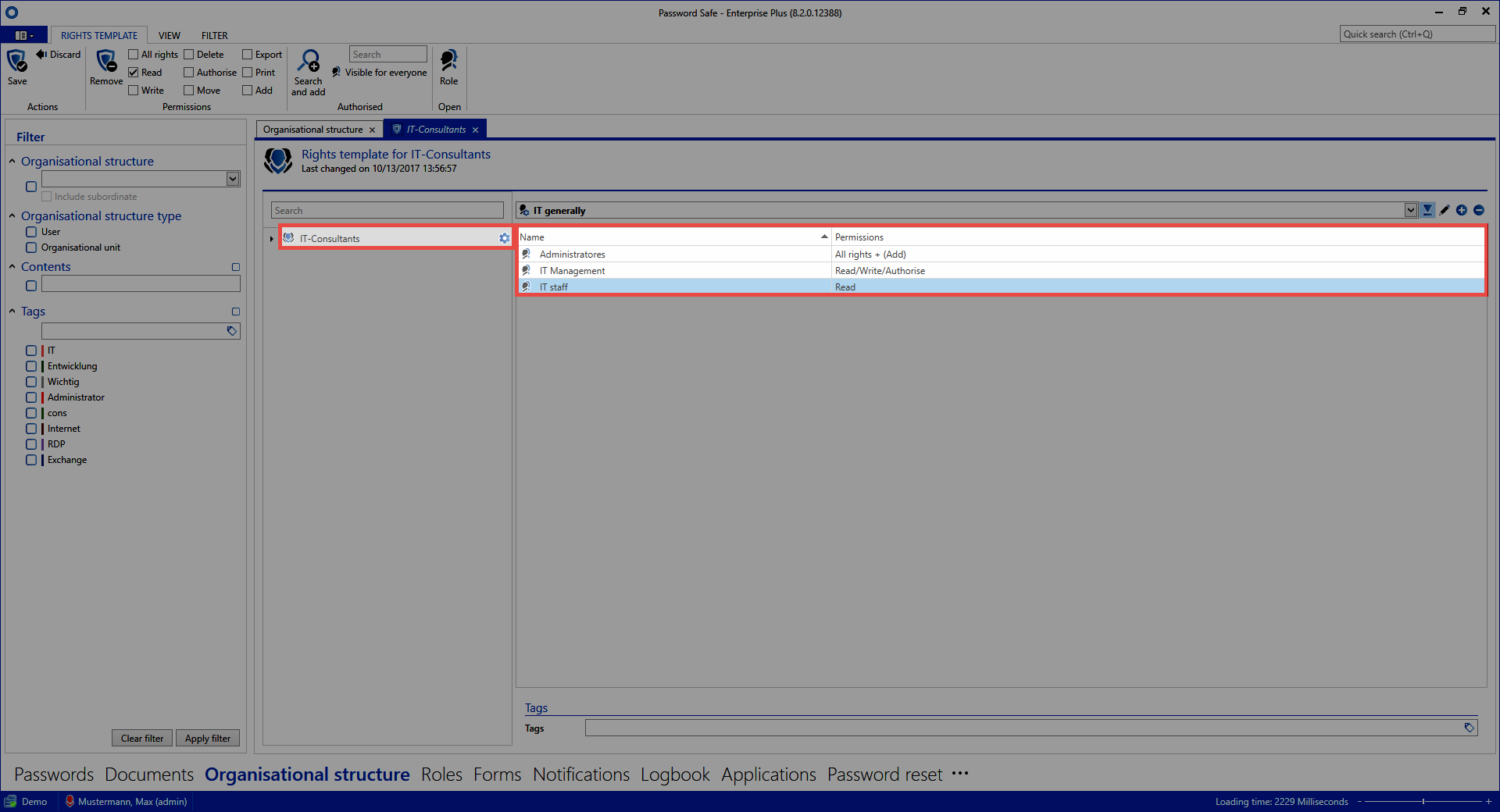The width and height of the screenshot is (1500, 812).
Task: Open the Passwords module
Action: coord(54,775)
